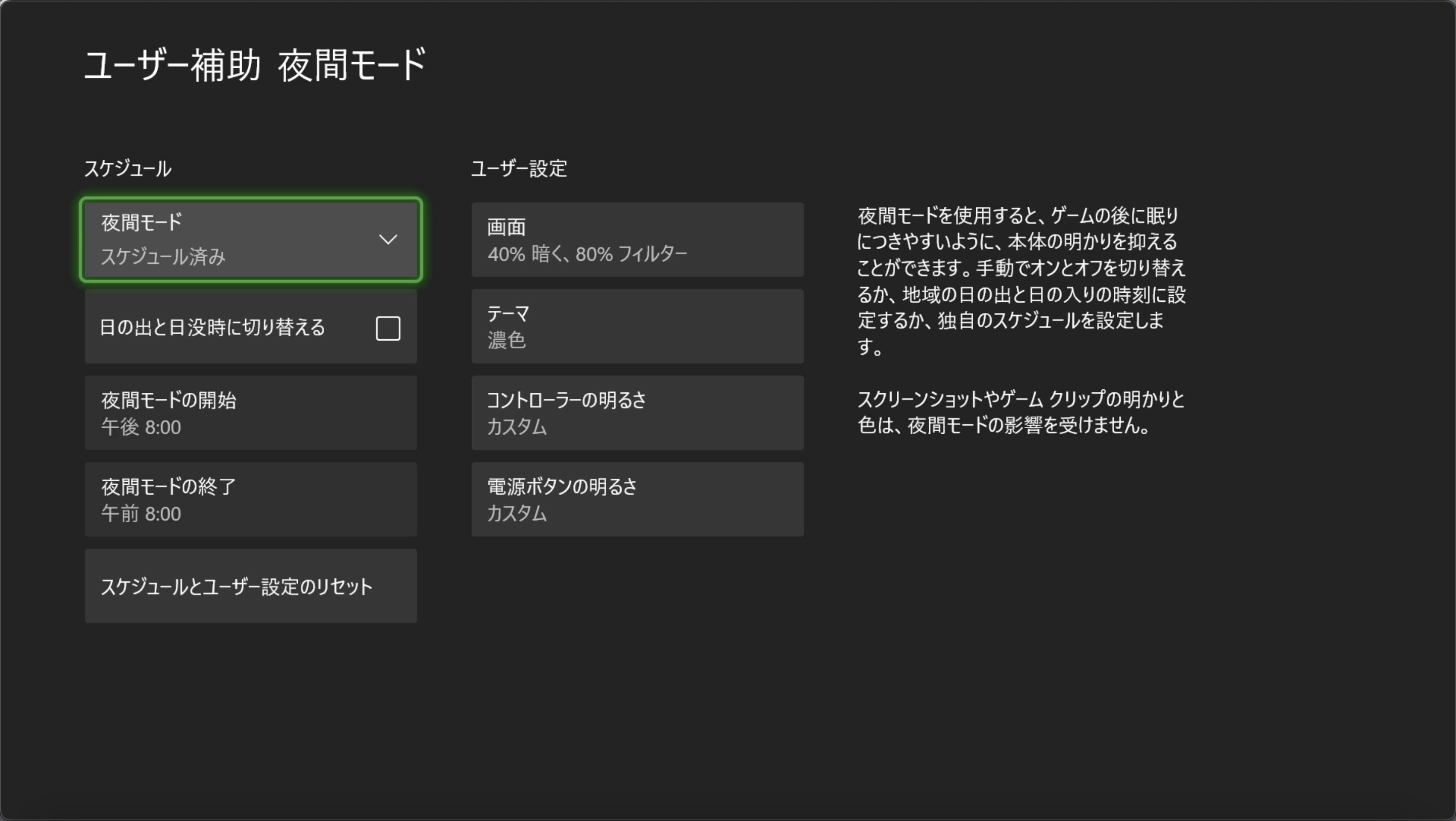Click カスタム under 電源ボタンの明るさ

pyautogui.click(x=517, y=514)
